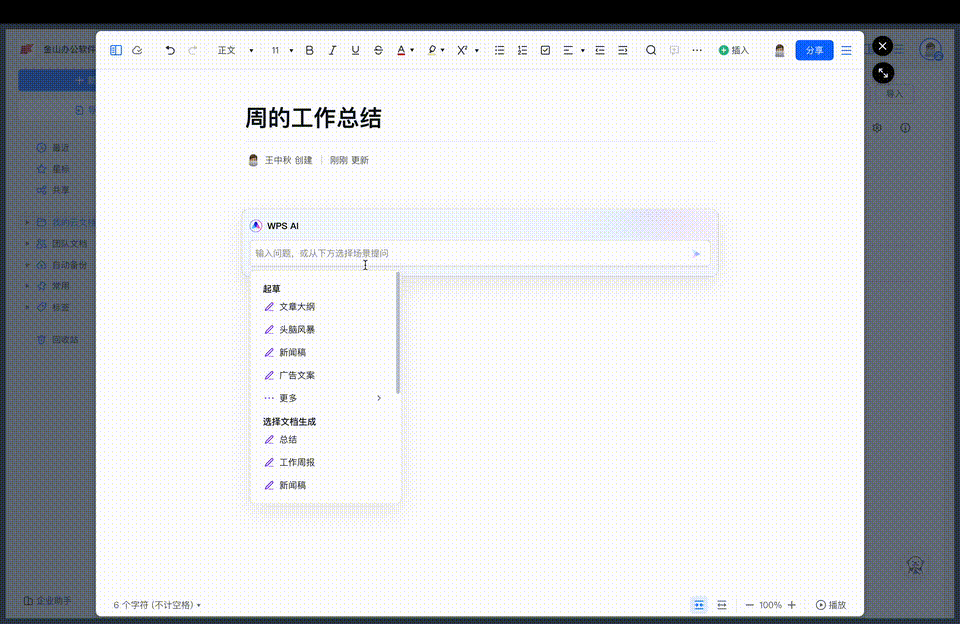960x624 pixels.
Task: Pick a font color with the color swatch
Action: [x=401, y=49]
